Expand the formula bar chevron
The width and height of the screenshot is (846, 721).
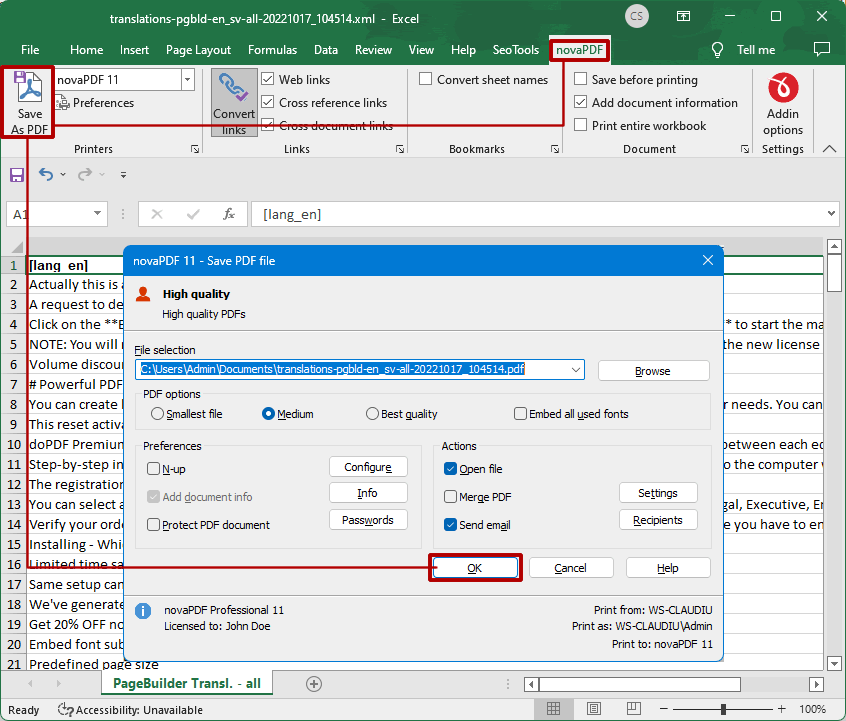[831, 214]
